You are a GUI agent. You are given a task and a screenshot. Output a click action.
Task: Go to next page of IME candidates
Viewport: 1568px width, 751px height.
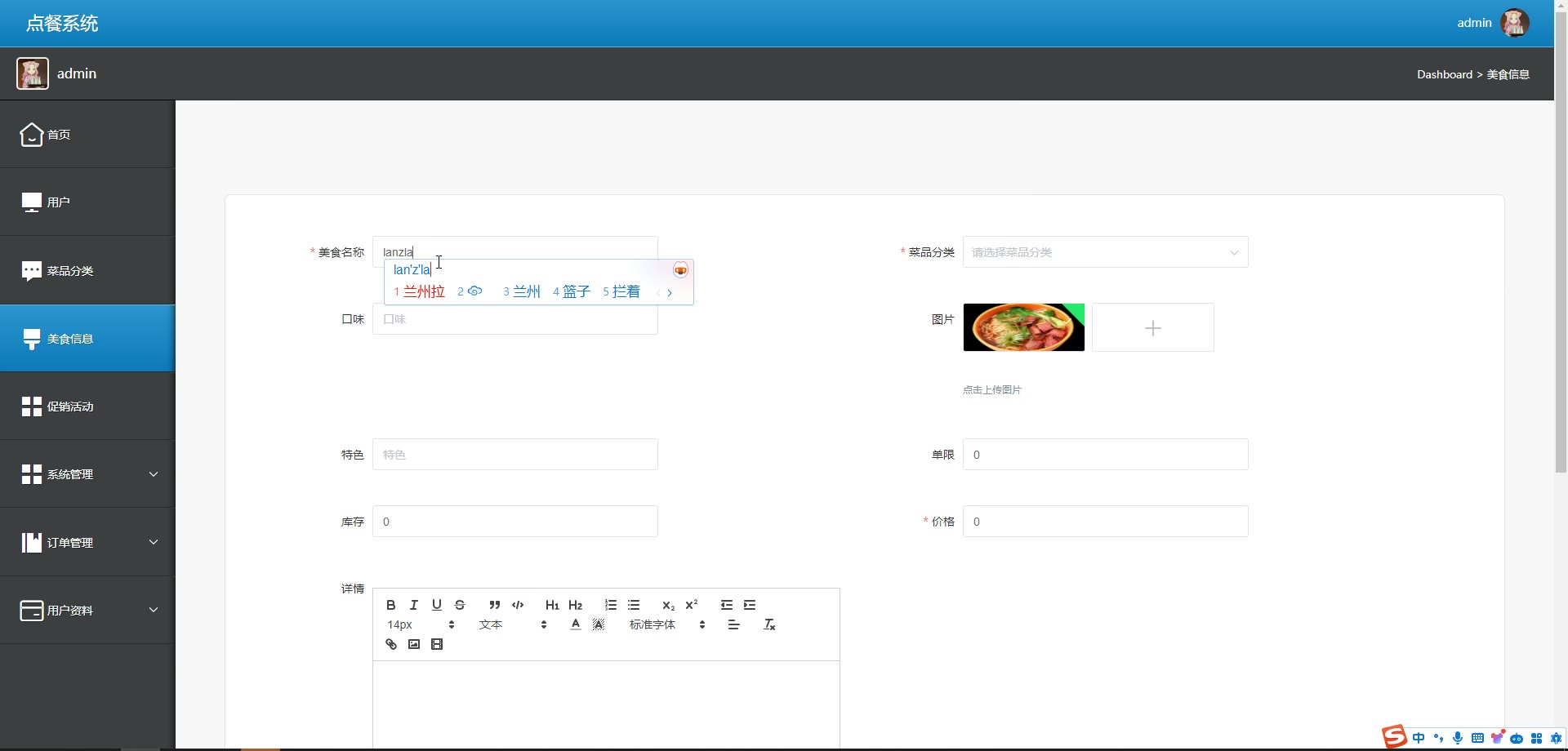pos(670,292)
